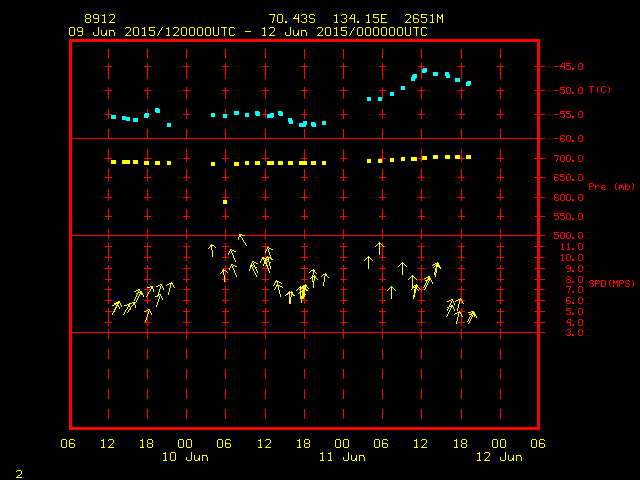
Task: Click the station ID 8912
Action: click(x=100, y=19)
